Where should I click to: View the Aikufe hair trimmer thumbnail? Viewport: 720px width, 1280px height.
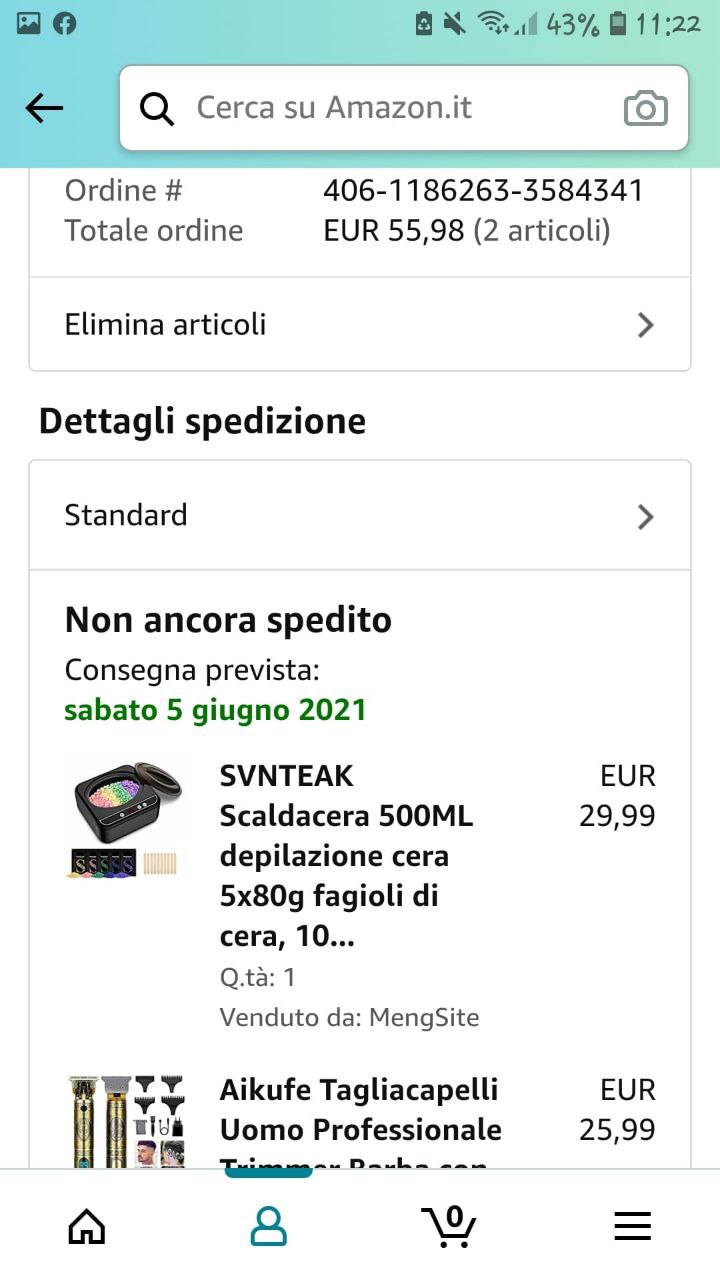click(126, 1121)
